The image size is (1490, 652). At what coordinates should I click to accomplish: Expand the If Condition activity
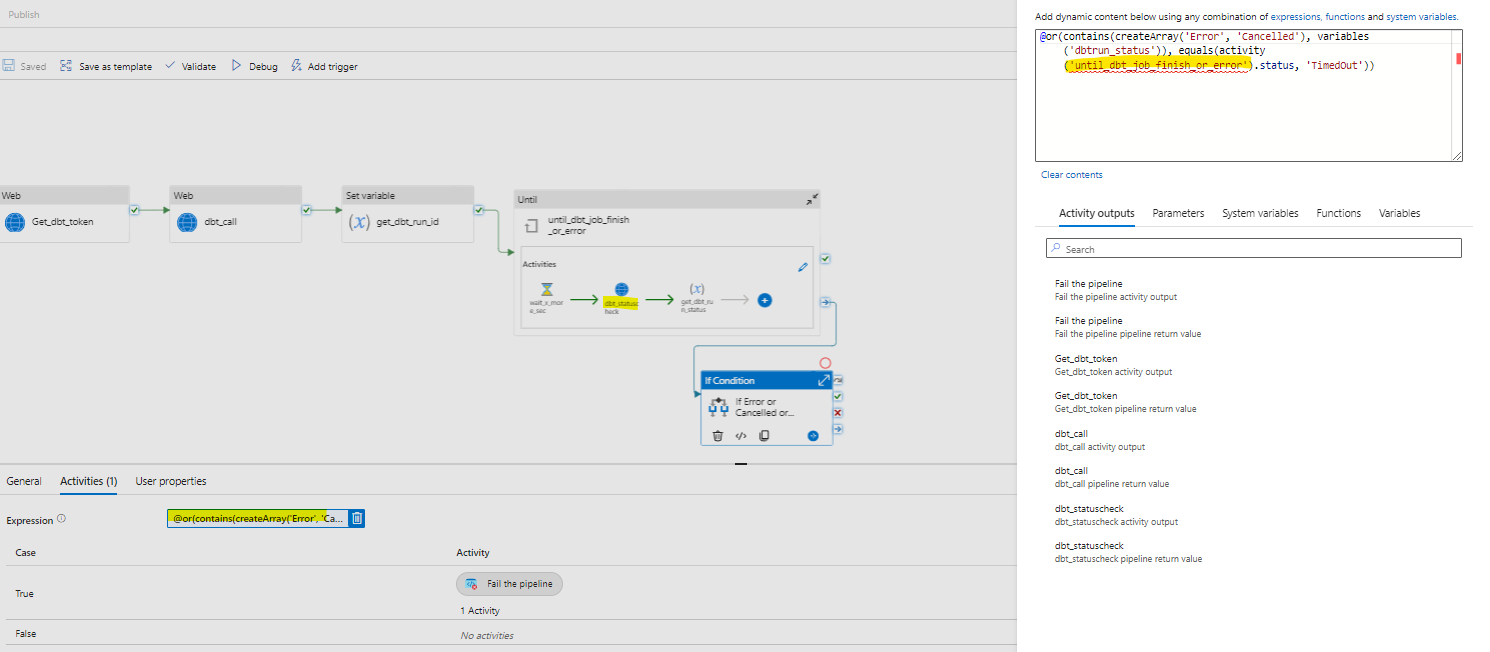coord(824,380)
